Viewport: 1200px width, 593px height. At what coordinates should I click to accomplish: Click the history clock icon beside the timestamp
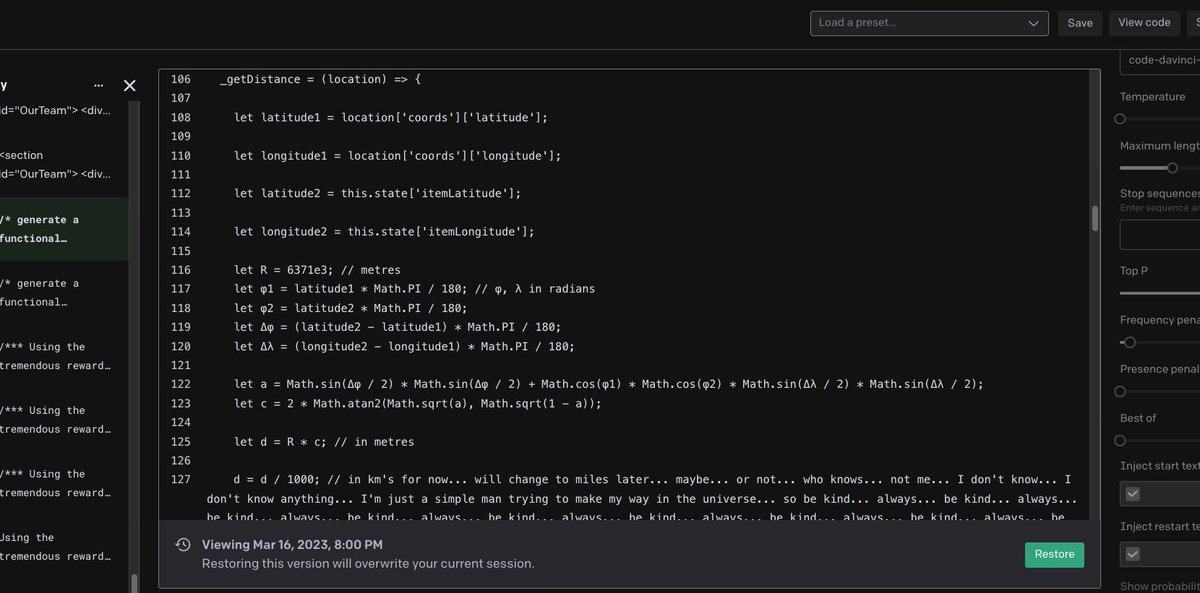click(x=183, y=544)
